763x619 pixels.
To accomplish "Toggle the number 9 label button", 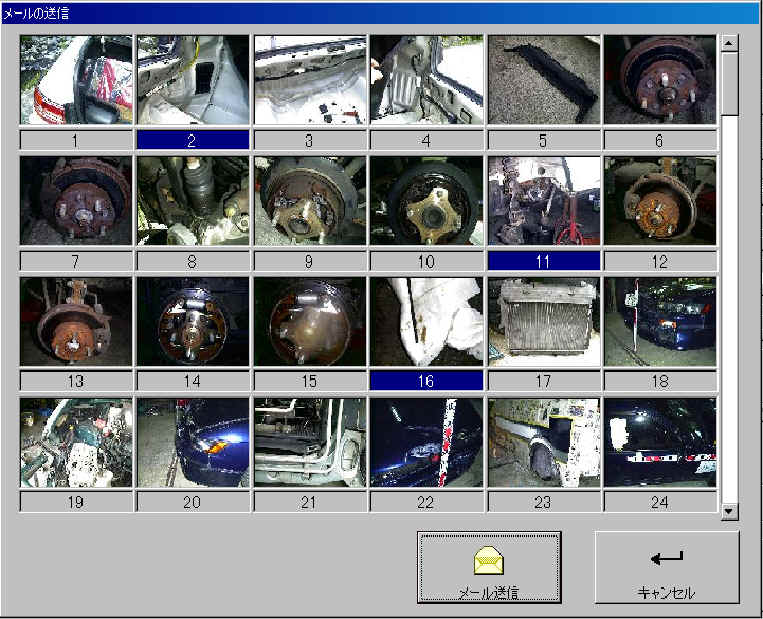I will pyautogui.click(x=310, y=261).
